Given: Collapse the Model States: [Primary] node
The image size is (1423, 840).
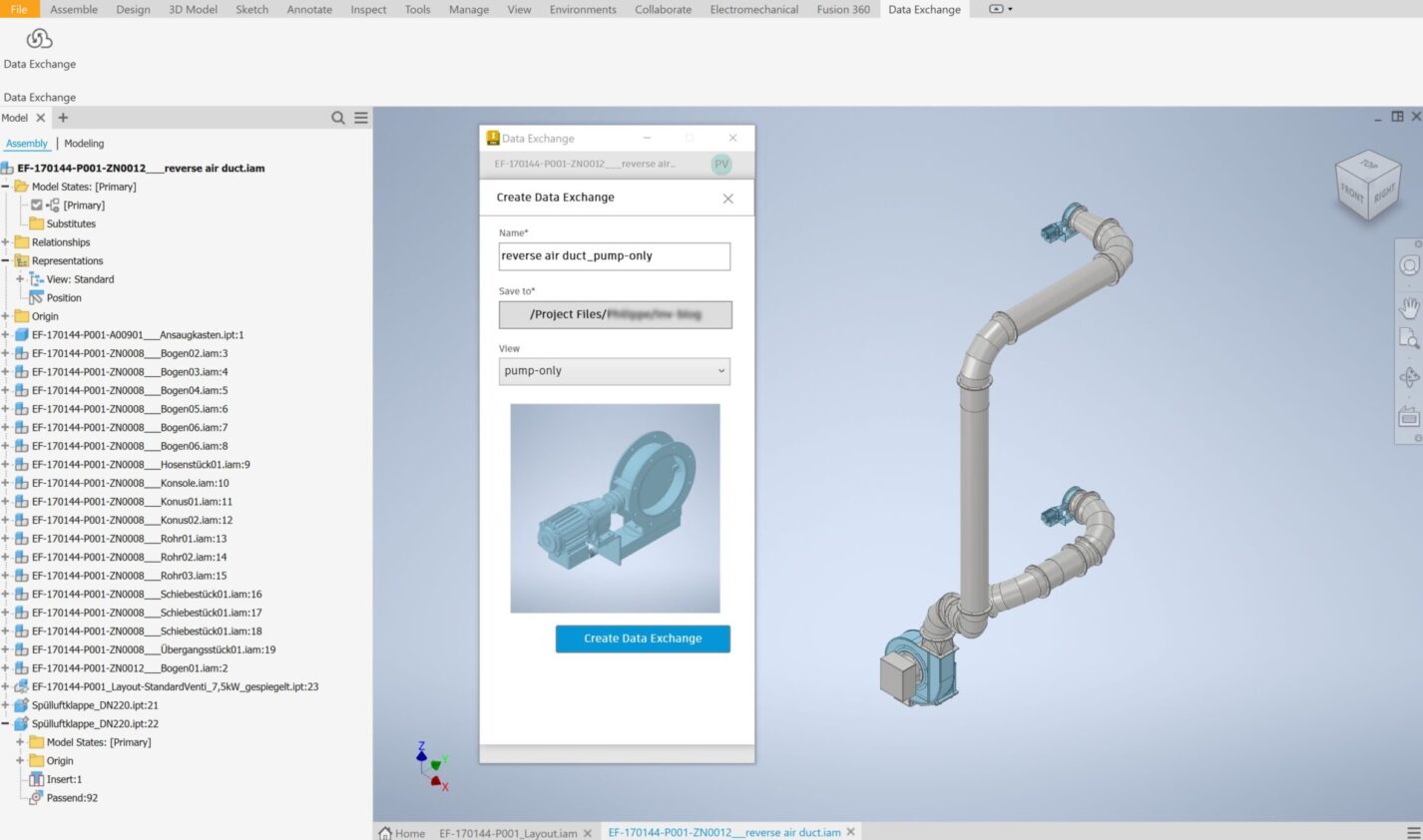Looking at the screenshot, I should tap(6, 187).
